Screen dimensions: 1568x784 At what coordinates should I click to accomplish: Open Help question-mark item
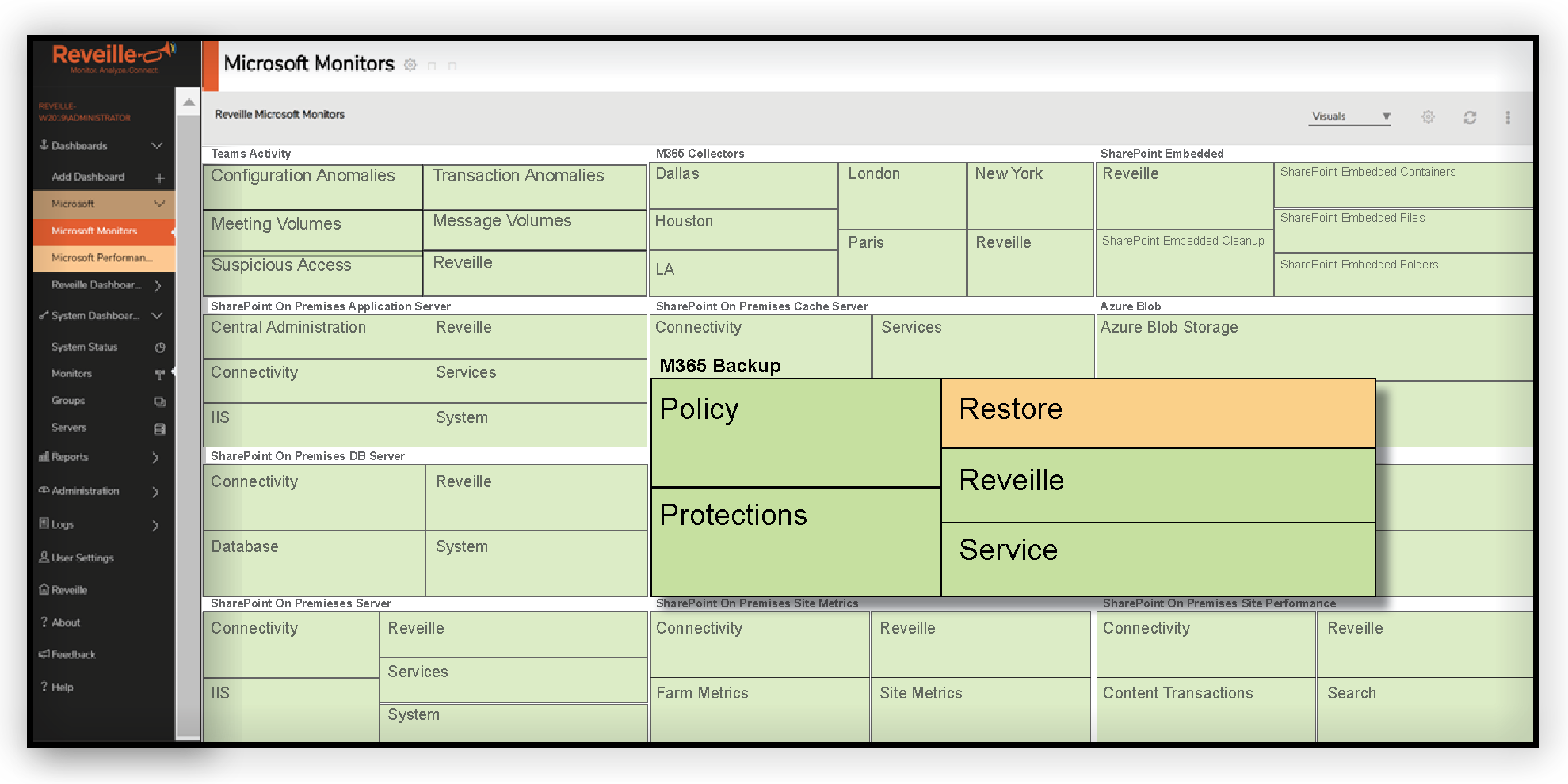click(x=44, y=687)
